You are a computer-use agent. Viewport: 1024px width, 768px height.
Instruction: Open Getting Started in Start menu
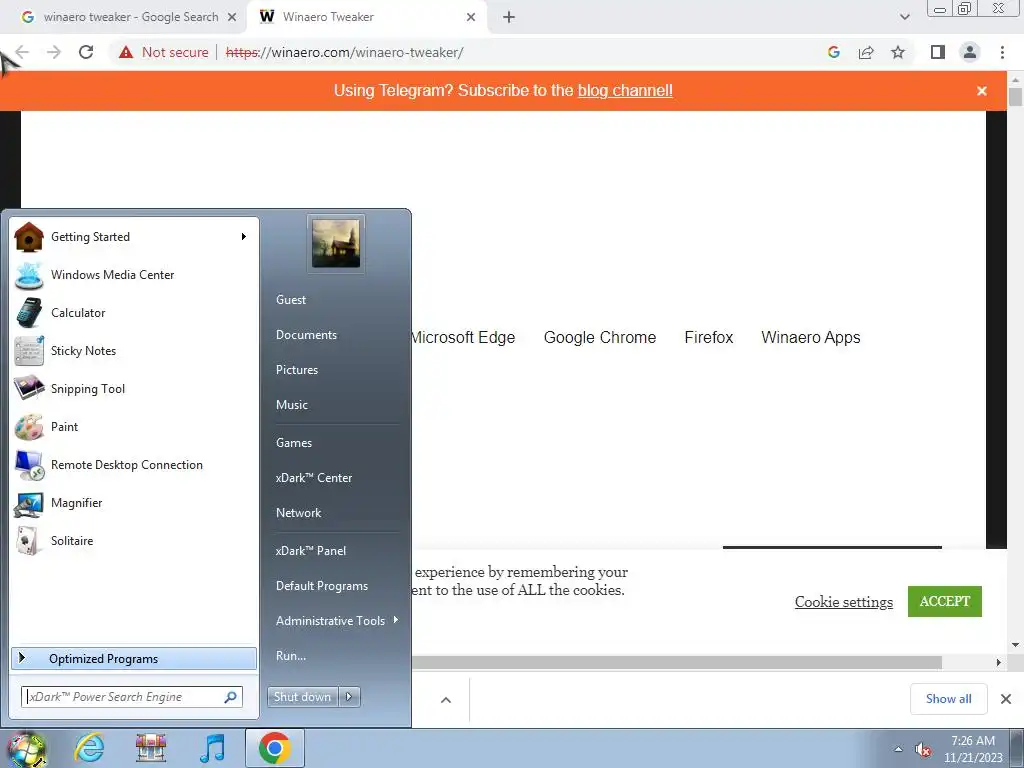(x=134, y=236)
